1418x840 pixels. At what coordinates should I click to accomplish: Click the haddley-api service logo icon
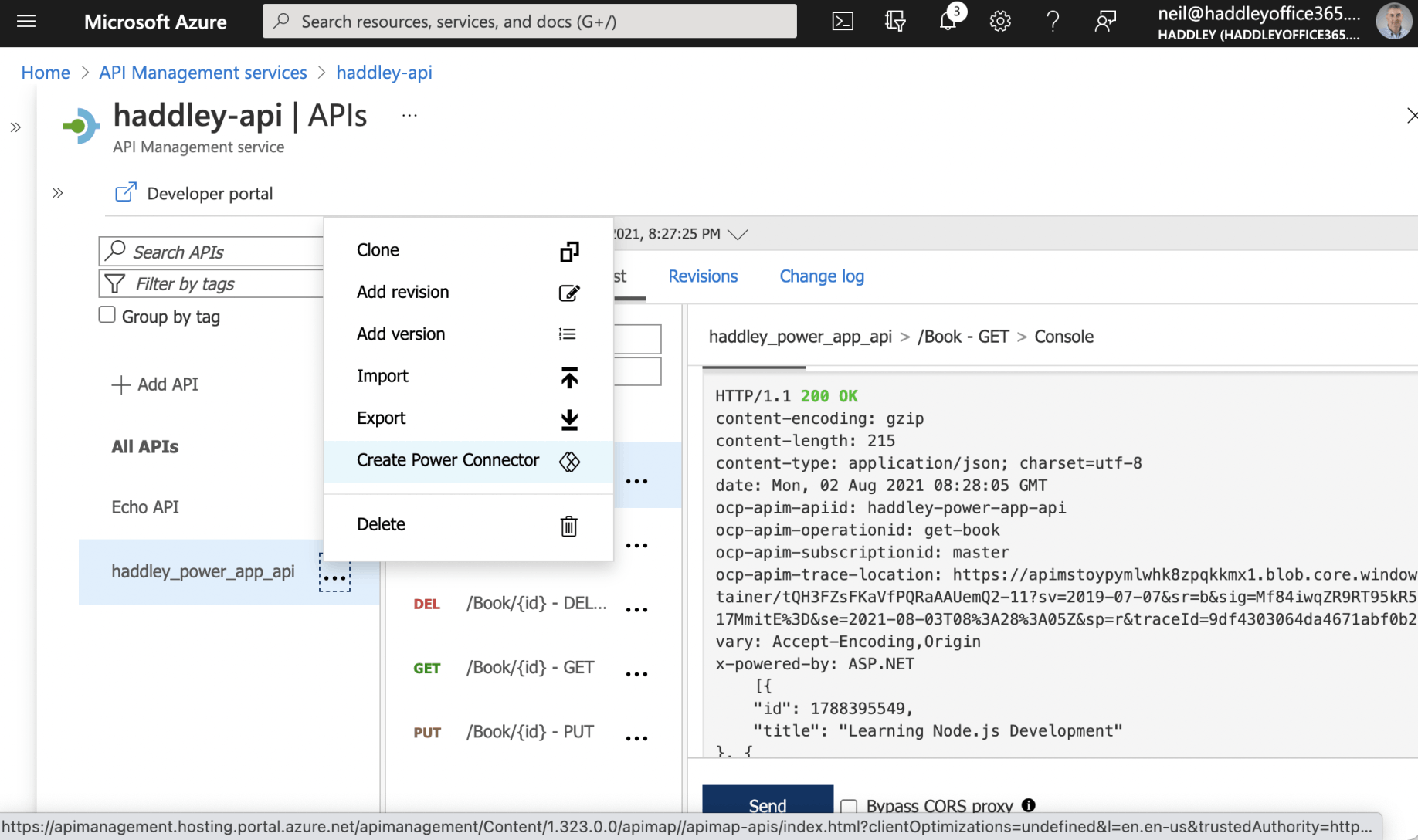(81, 127)
